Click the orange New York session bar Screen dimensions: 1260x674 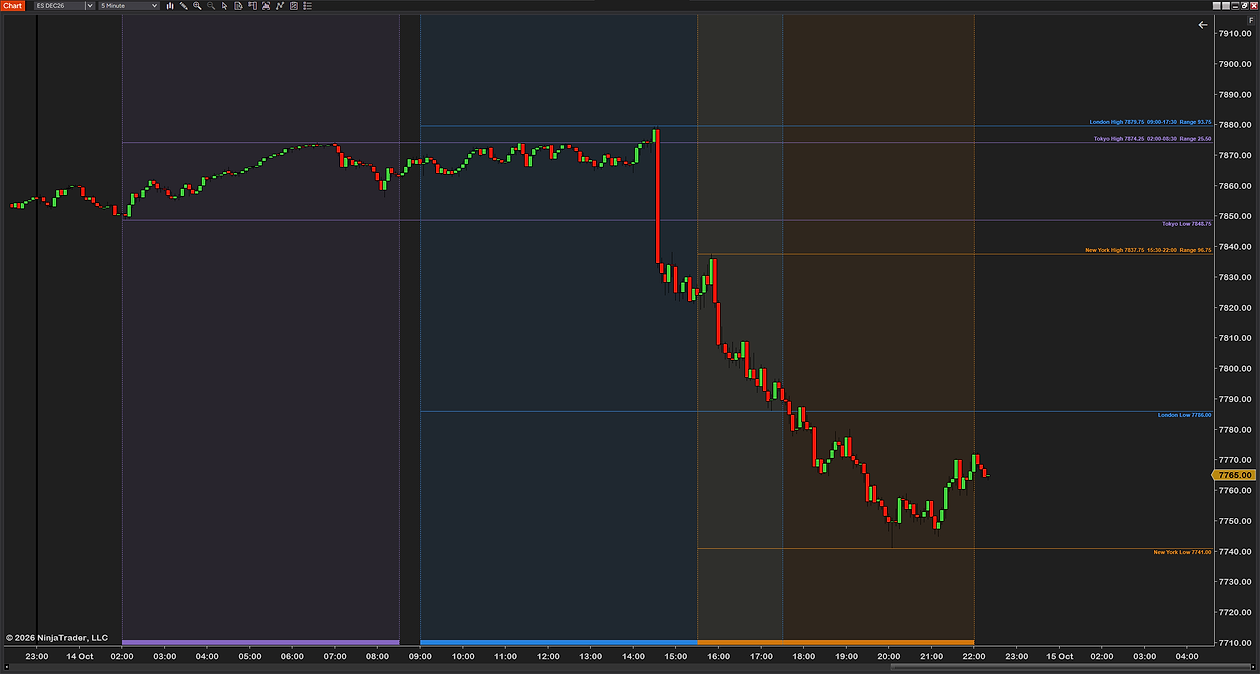point(836,642)
